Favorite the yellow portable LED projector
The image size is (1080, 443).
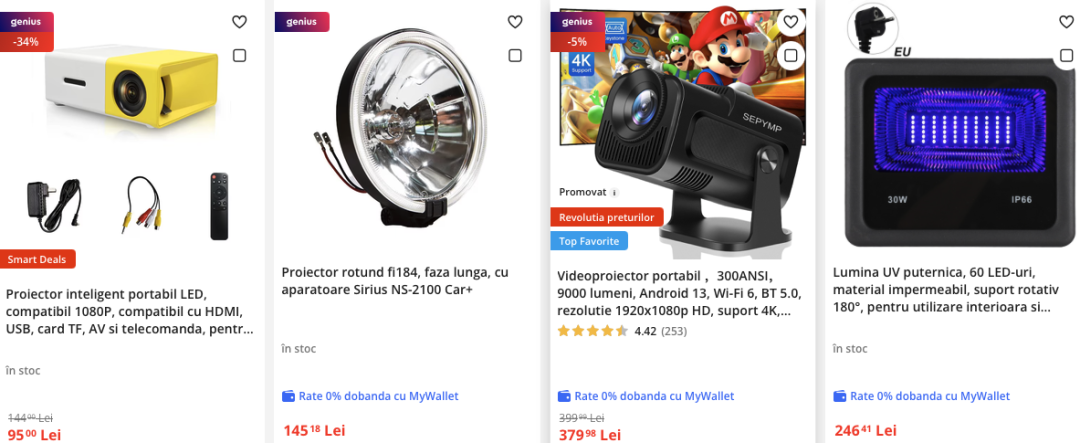(239, 22)
